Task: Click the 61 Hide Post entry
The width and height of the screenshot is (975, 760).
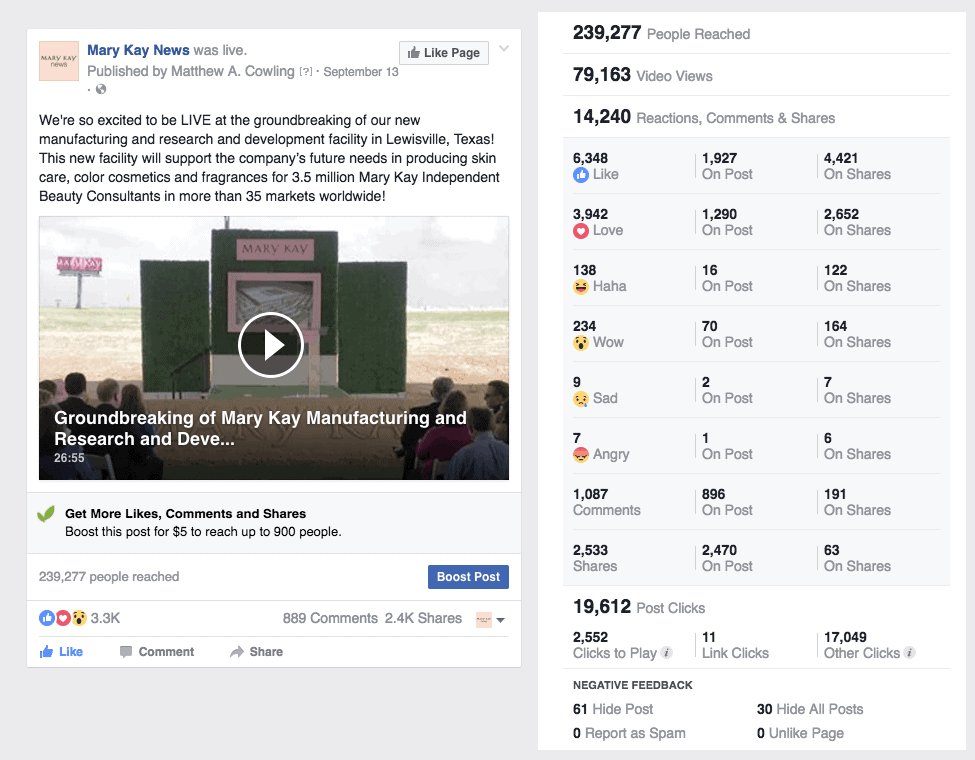Action: [613, 709]
